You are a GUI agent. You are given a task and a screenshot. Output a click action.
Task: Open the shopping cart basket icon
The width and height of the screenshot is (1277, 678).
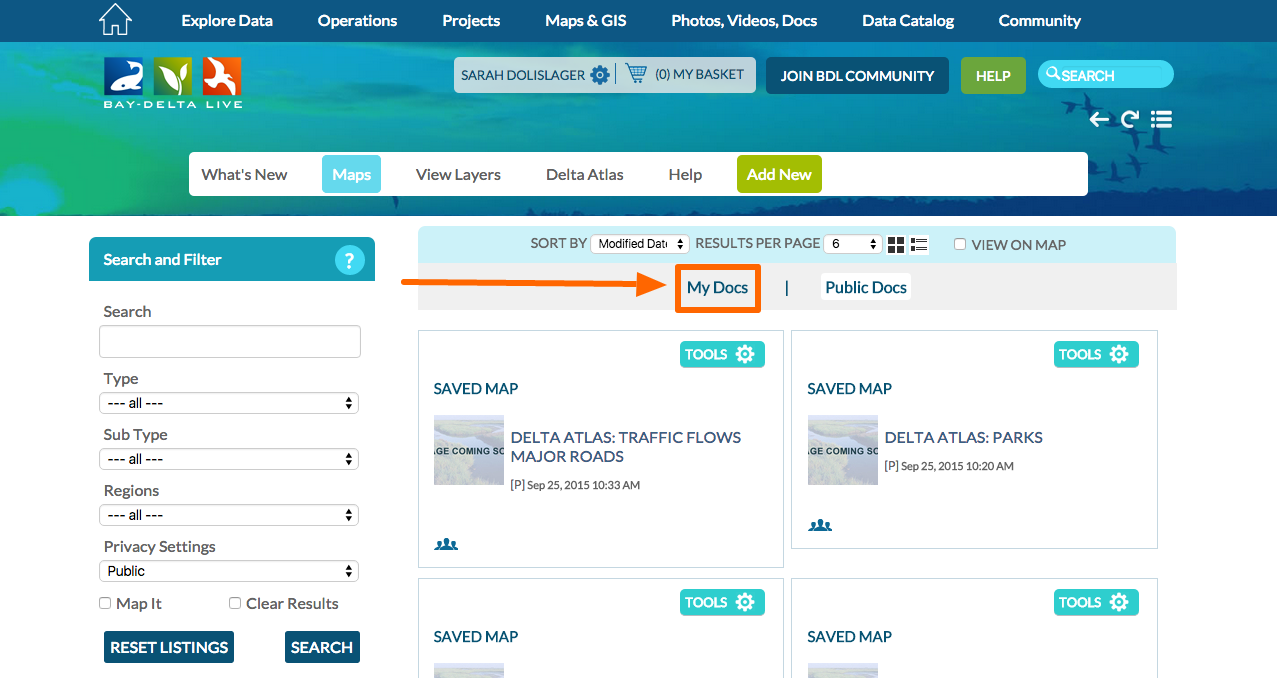(x=635, y=74)
